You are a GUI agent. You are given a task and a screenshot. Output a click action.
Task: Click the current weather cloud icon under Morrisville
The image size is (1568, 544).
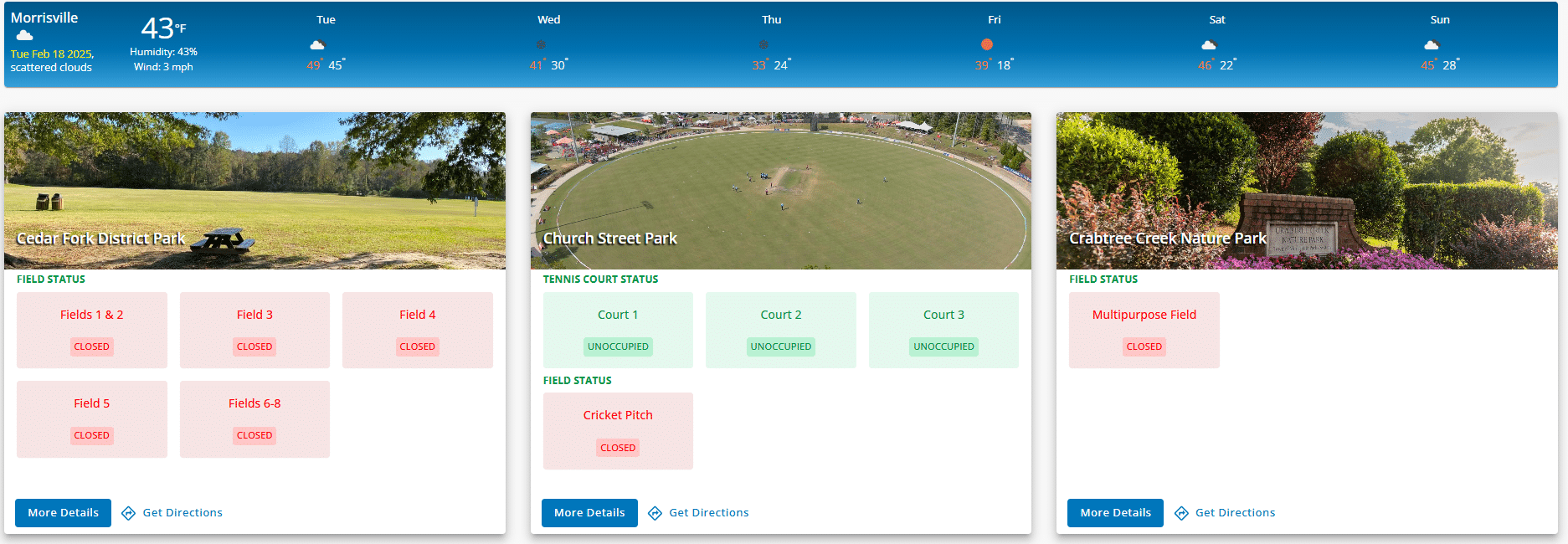[x=25, y=35]
